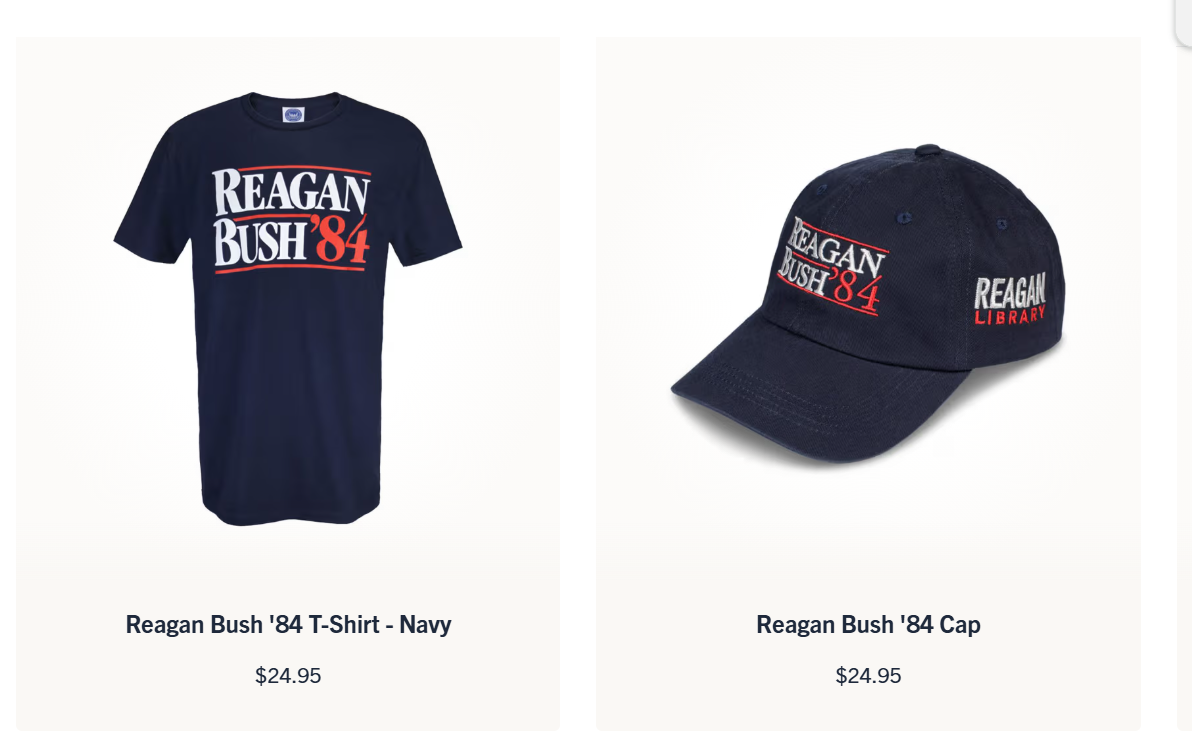Click the navy T-shirt product image
Screen dimensions: 1192x744
coord(288,309)
